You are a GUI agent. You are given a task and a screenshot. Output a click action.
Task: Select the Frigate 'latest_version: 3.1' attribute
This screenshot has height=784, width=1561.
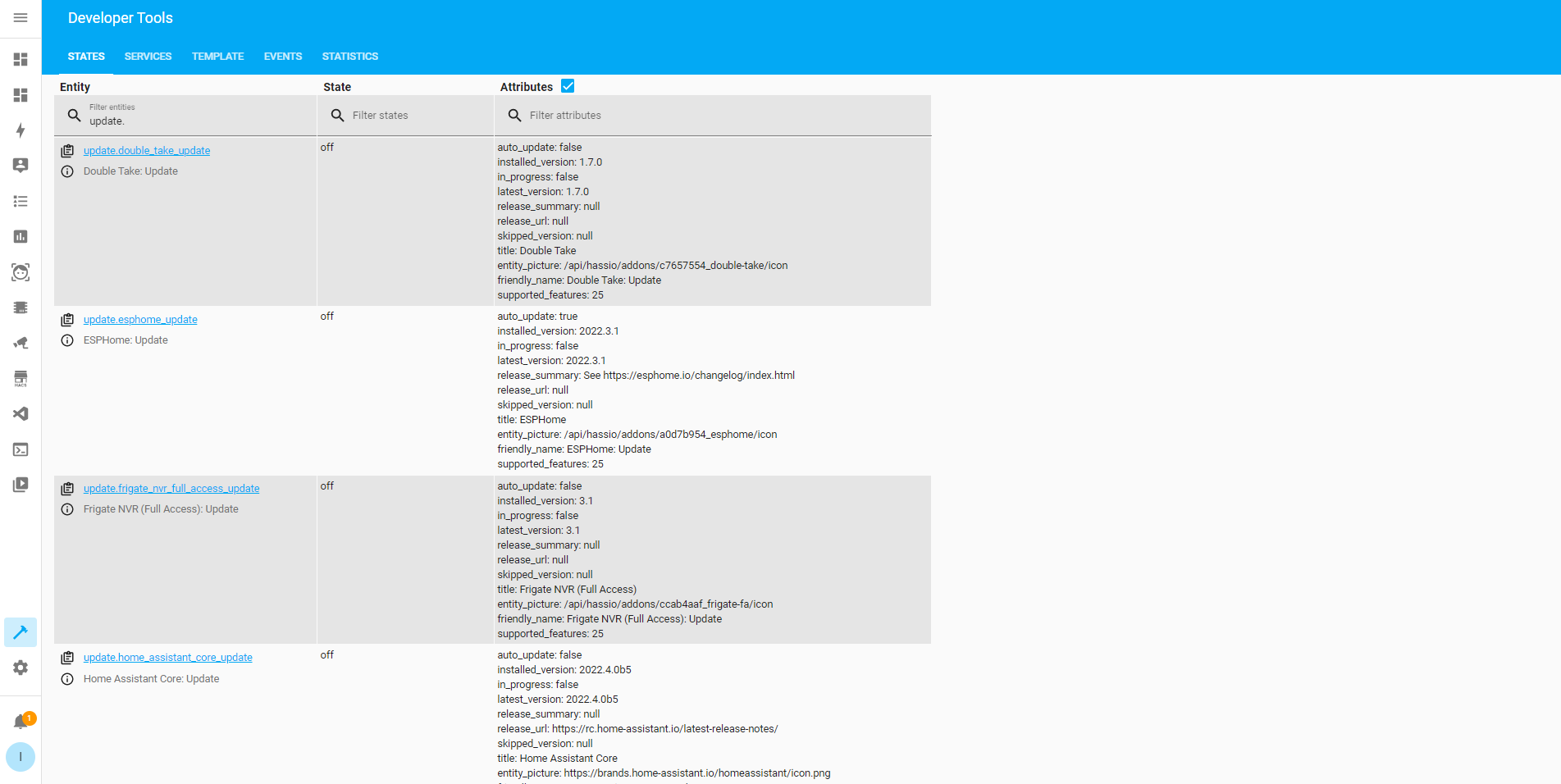pyautogui.click(x=538, y=531)
